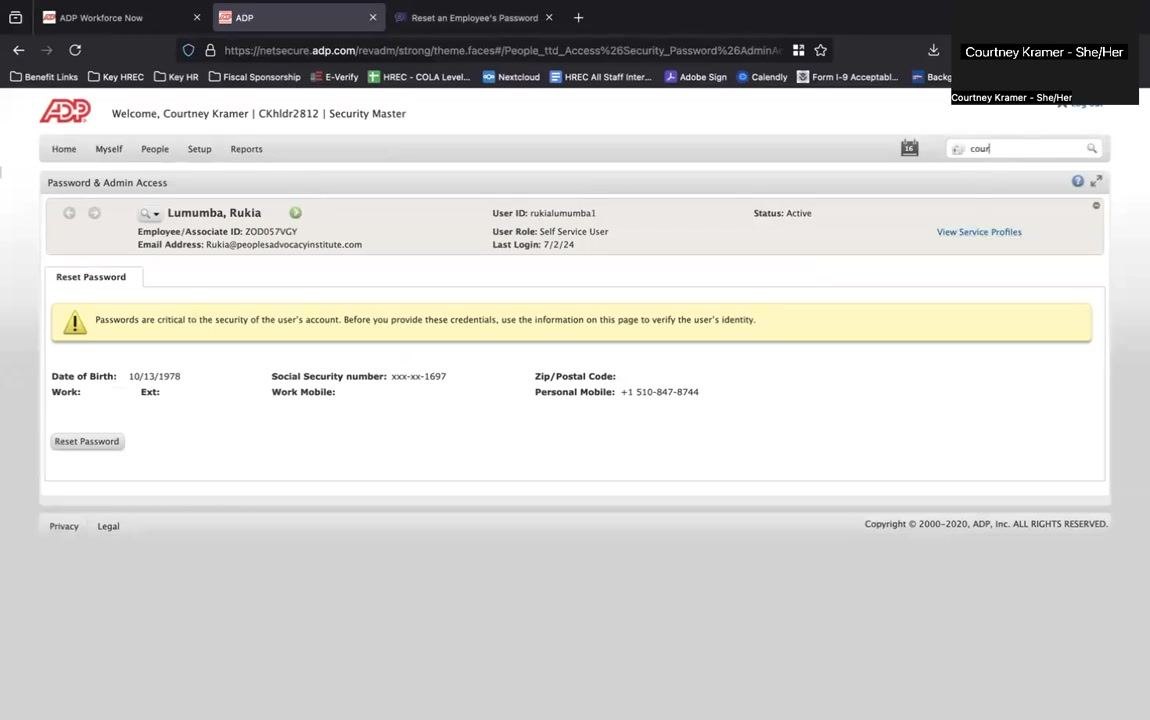Open the Privacy link
This screenshot has width=1150, height=720.
64,526
